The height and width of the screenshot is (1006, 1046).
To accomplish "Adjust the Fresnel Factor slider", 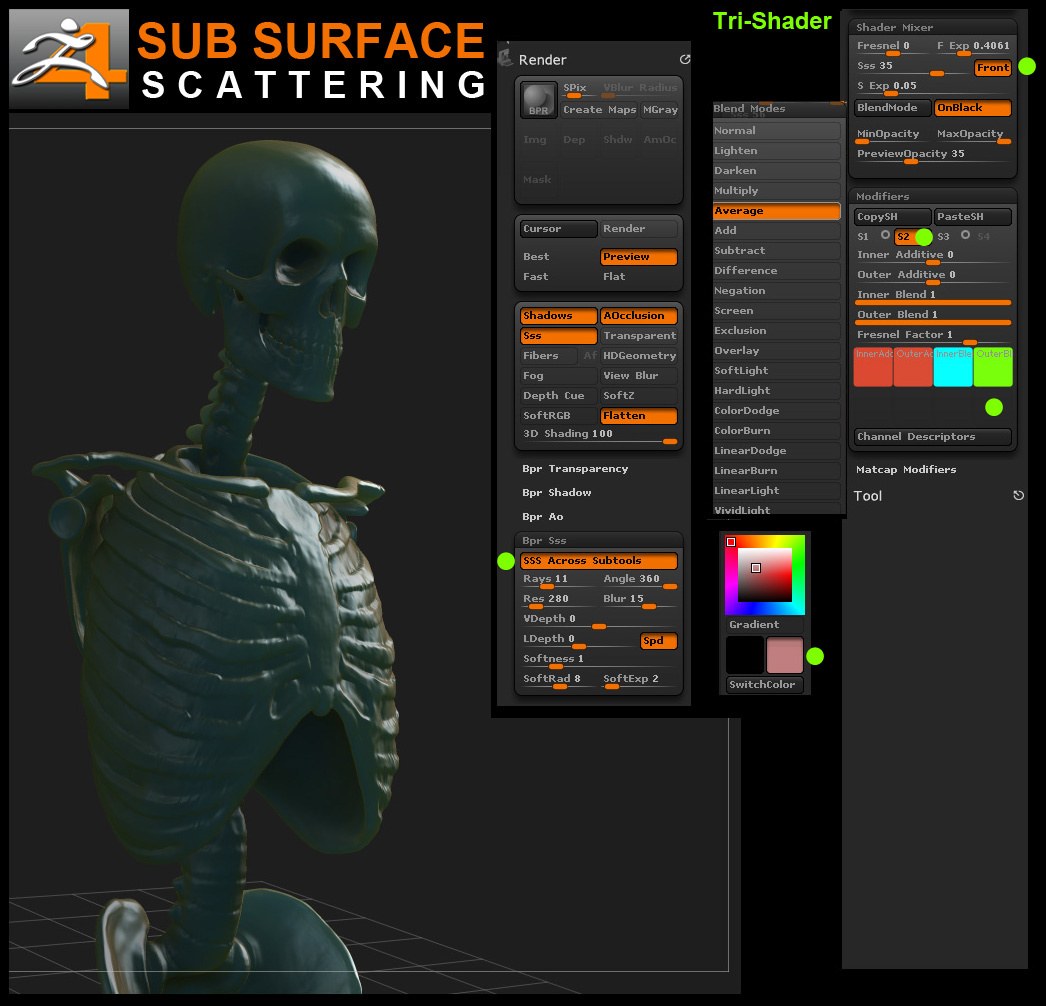I will point(933,336).
